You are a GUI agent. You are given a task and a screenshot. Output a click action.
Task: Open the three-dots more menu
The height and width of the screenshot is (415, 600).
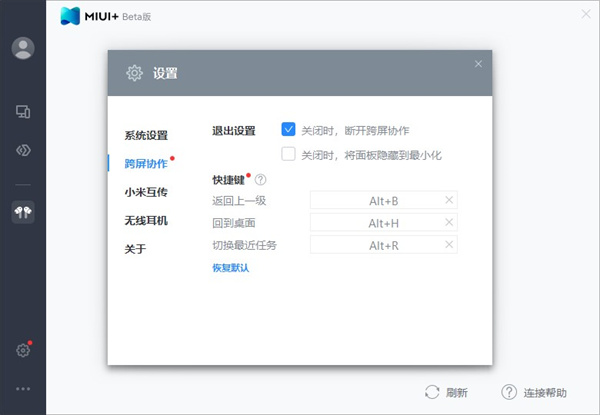(x=23, y=389)
